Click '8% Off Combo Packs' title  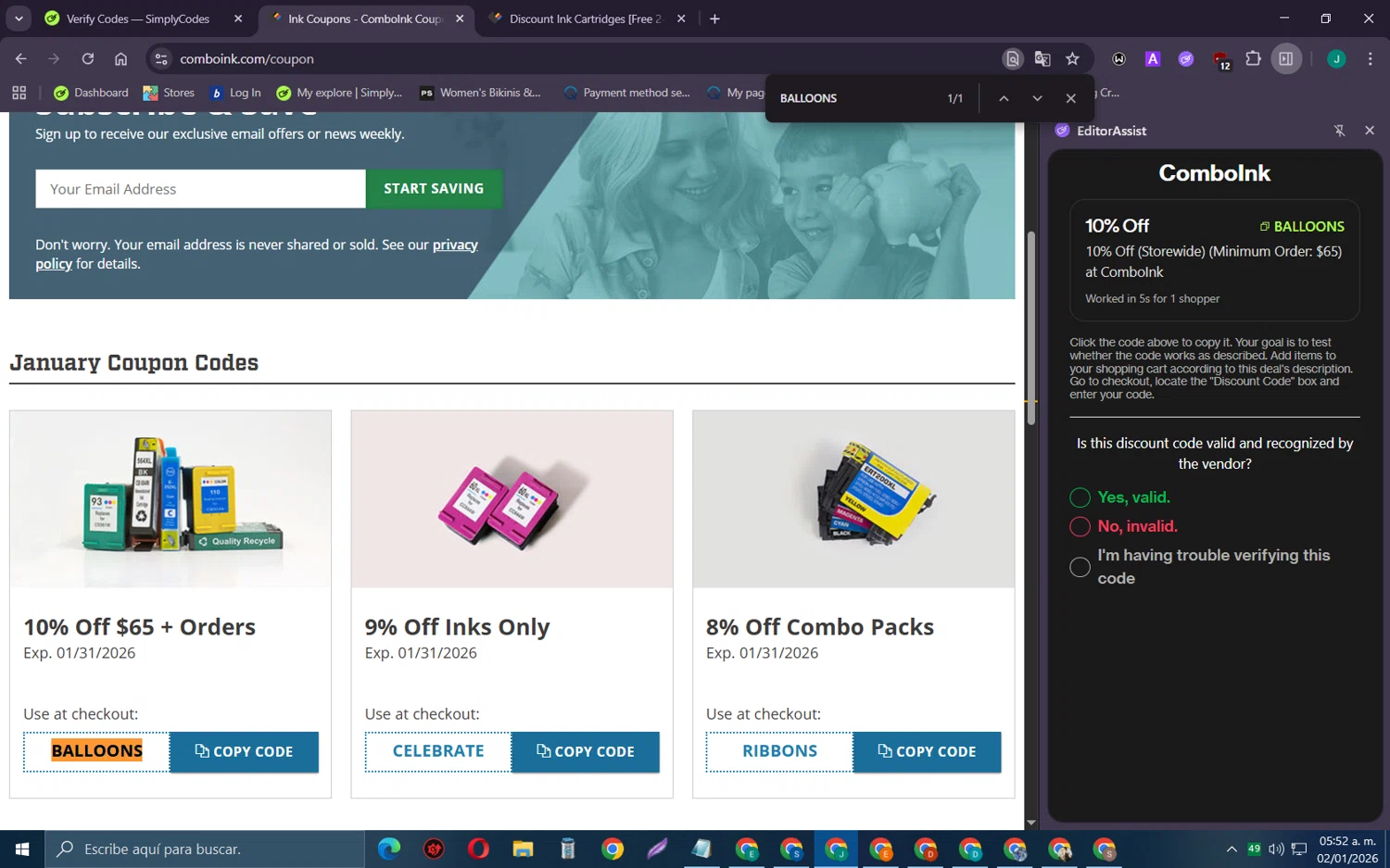point(819,627)
